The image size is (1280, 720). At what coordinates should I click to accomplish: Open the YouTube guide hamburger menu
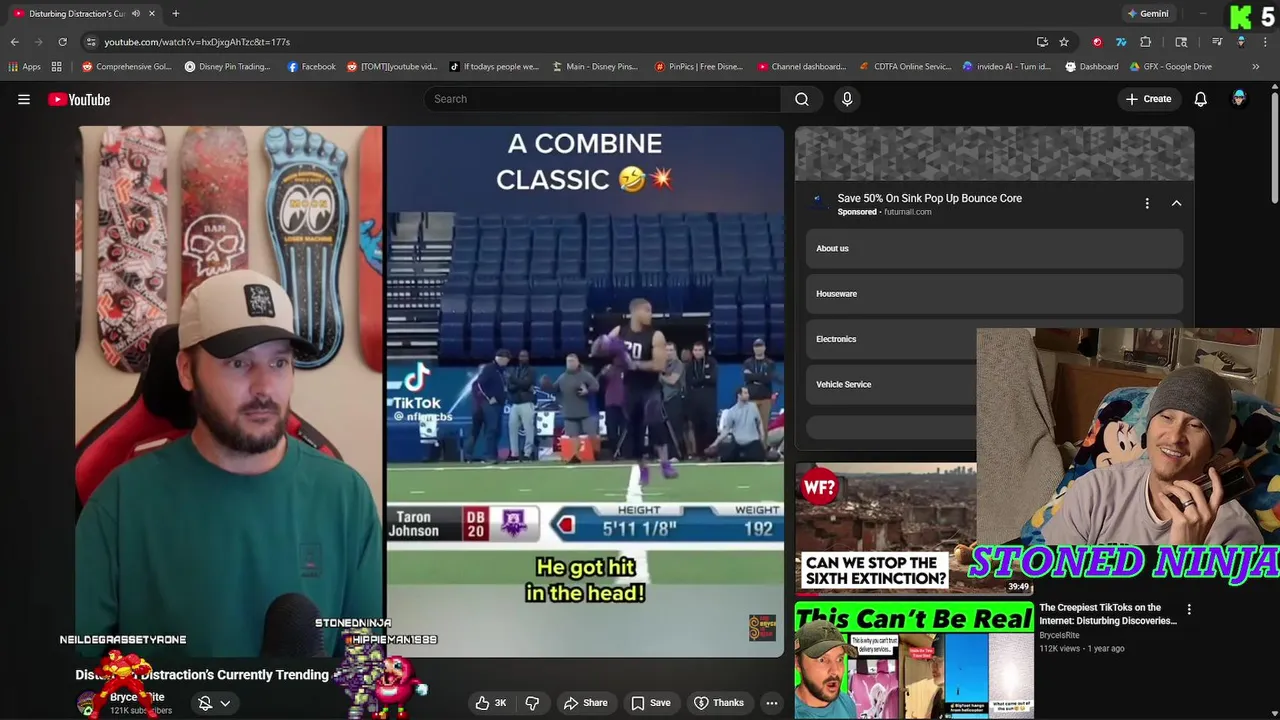point(24,99)
